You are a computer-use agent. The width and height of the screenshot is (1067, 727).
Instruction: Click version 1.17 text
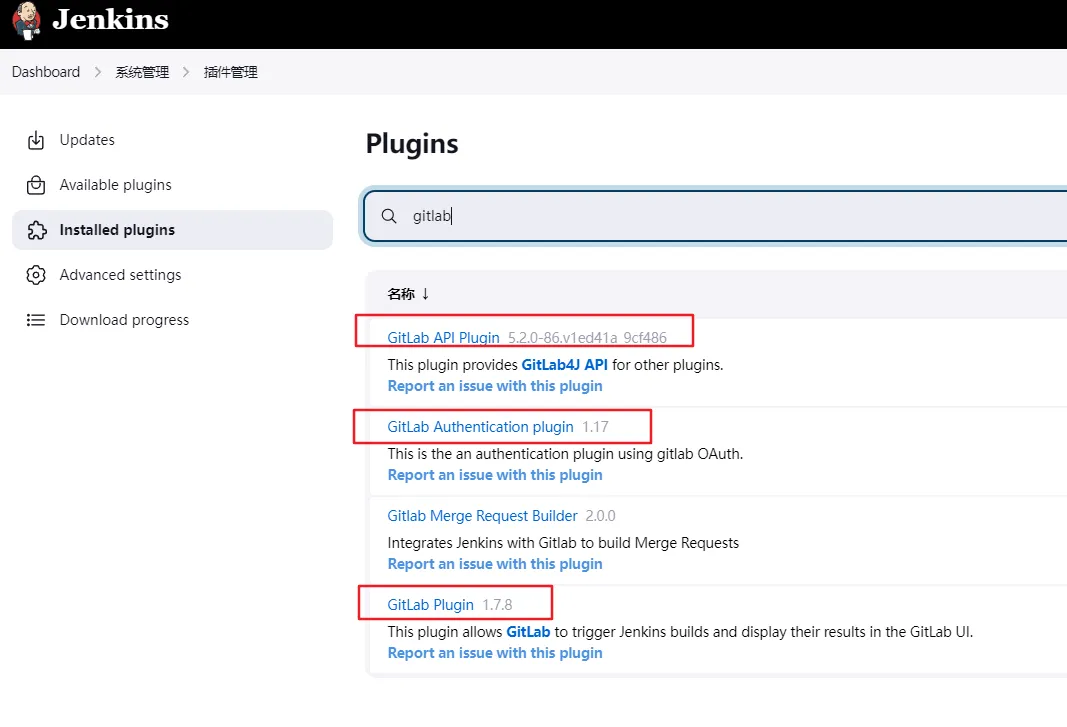pyautogui.click(x=595, y=427)
